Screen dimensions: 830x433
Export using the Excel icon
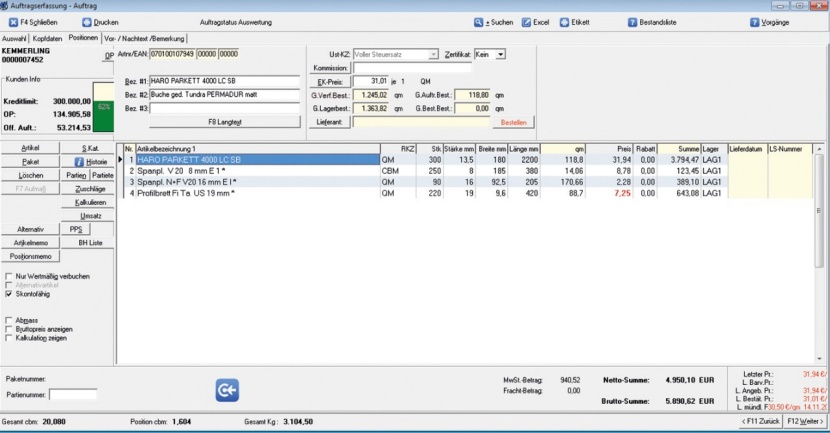pos(526,21)
